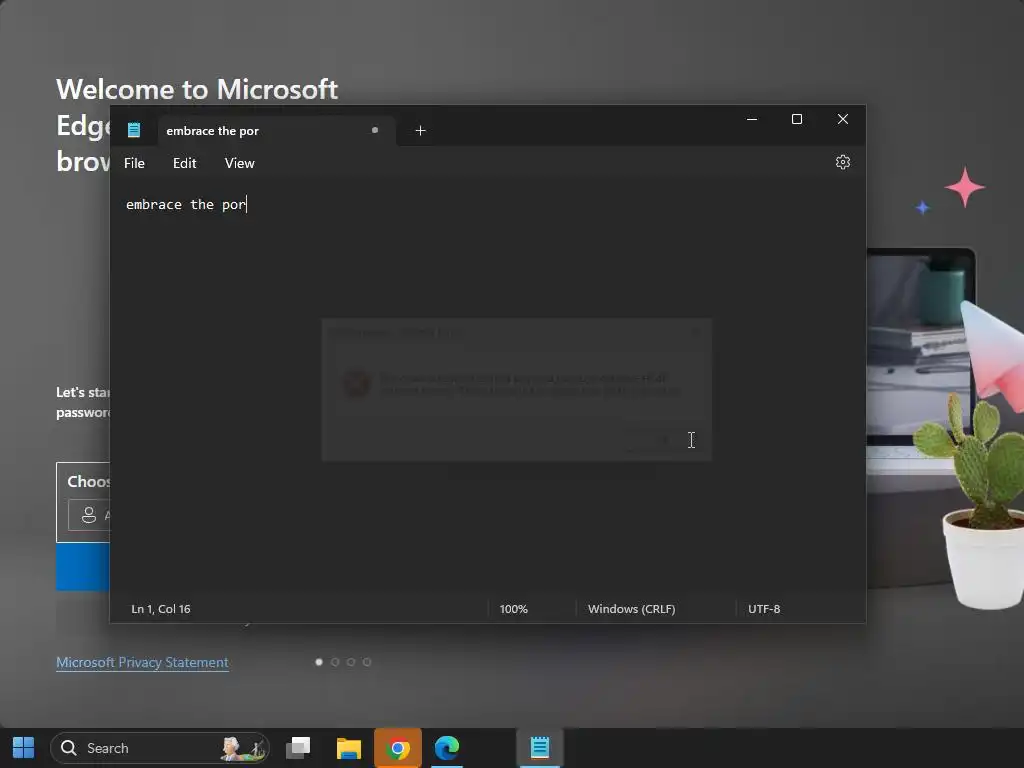Select the fourth carousel dot in Edge welcome
The width and height of the screenshot is (1024, 768).
click(x=367, y=662)
